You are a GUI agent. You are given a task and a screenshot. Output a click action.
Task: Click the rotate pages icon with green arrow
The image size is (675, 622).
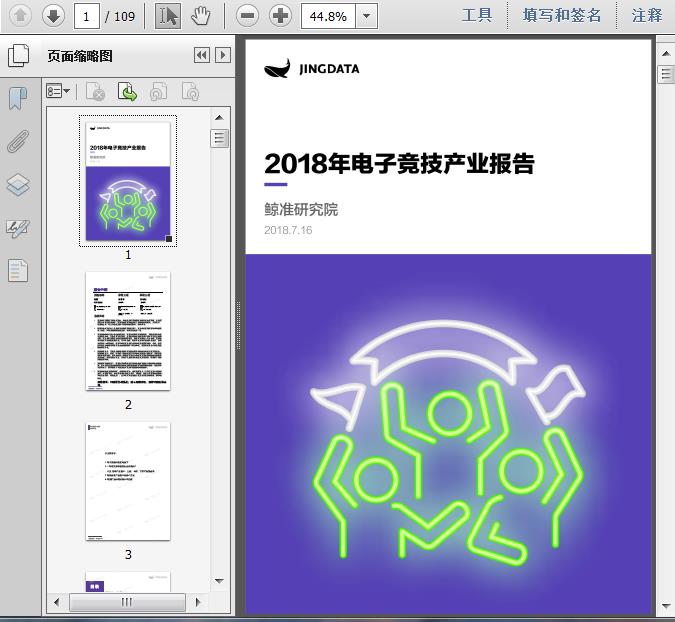pos(127,92)
